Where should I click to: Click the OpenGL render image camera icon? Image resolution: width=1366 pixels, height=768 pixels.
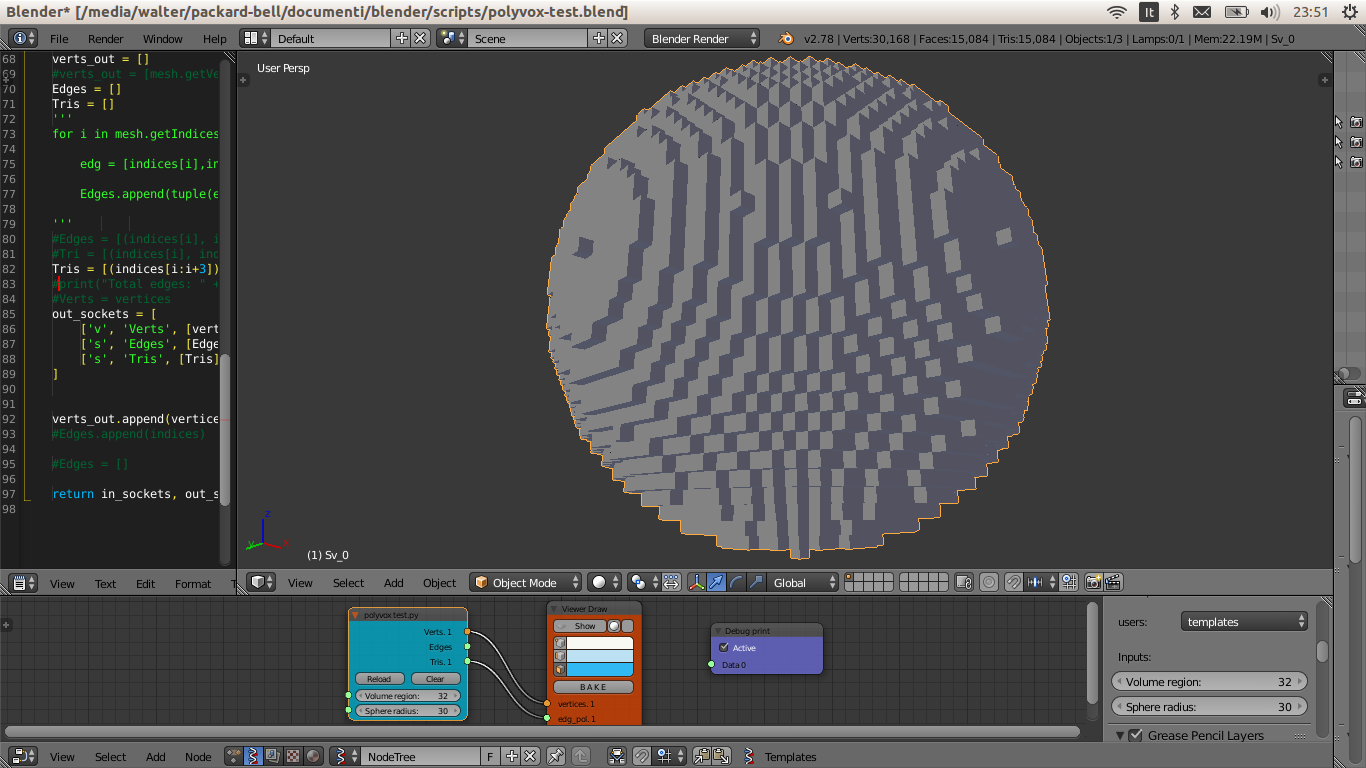tap(1093, 582)
